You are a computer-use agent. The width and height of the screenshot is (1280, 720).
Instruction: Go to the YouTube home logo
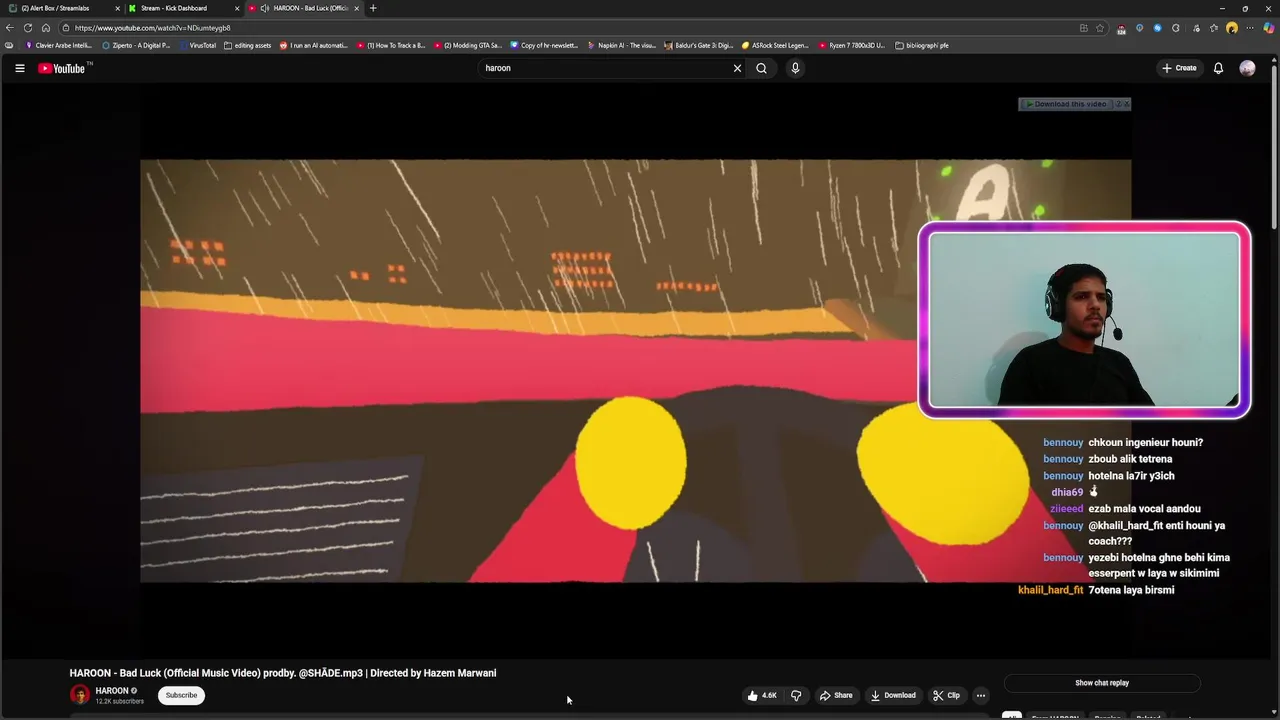coord(64,68)
